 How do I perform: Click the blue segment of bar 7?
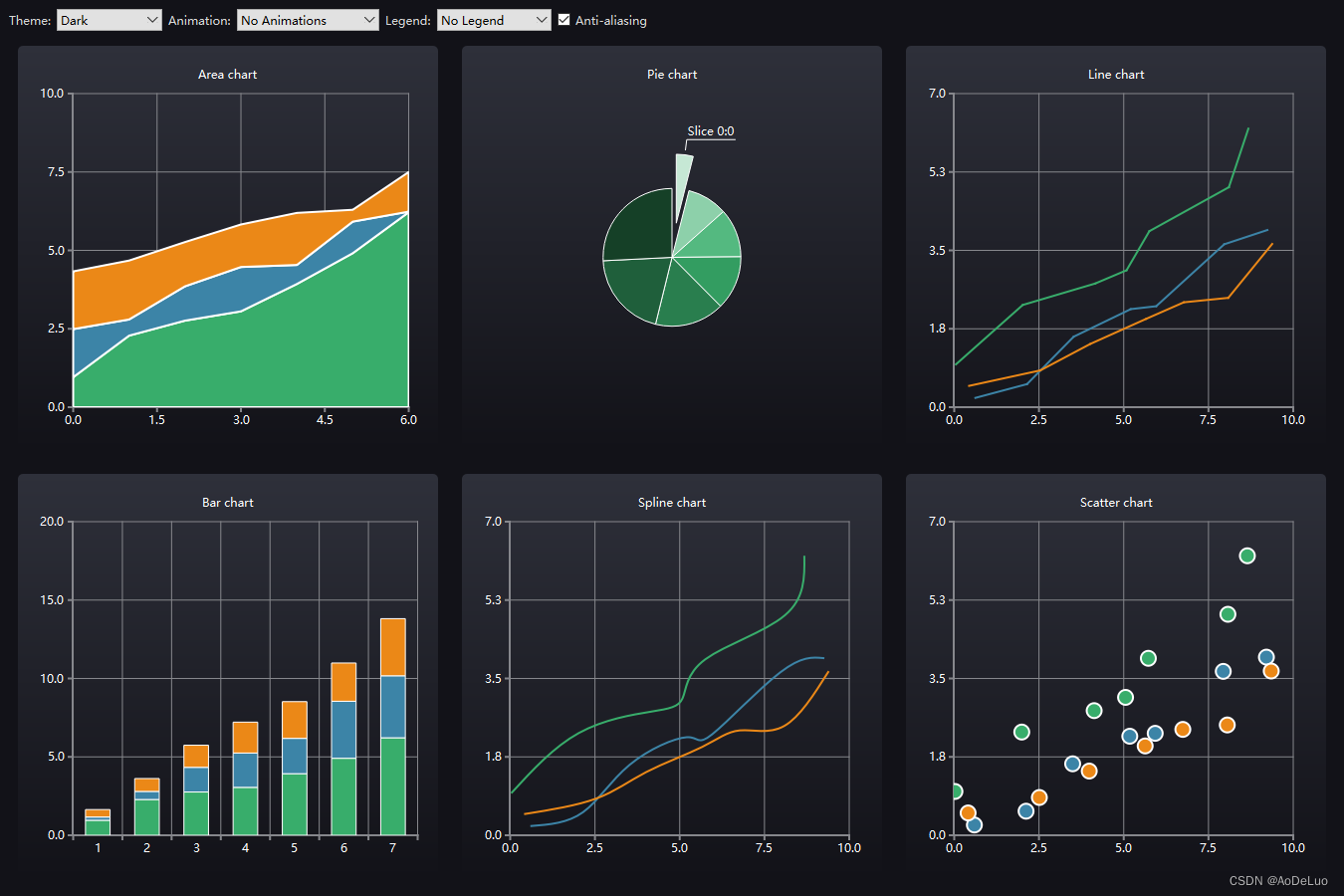click(393, 707)
